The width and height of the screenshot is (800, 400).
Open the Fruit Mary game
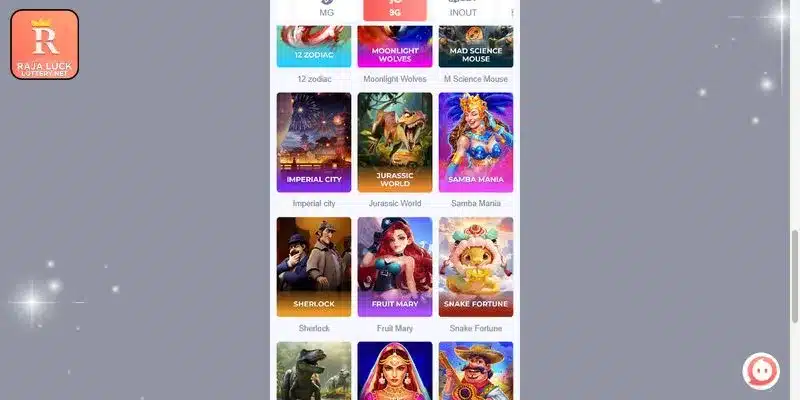click(x=395, y=267)
